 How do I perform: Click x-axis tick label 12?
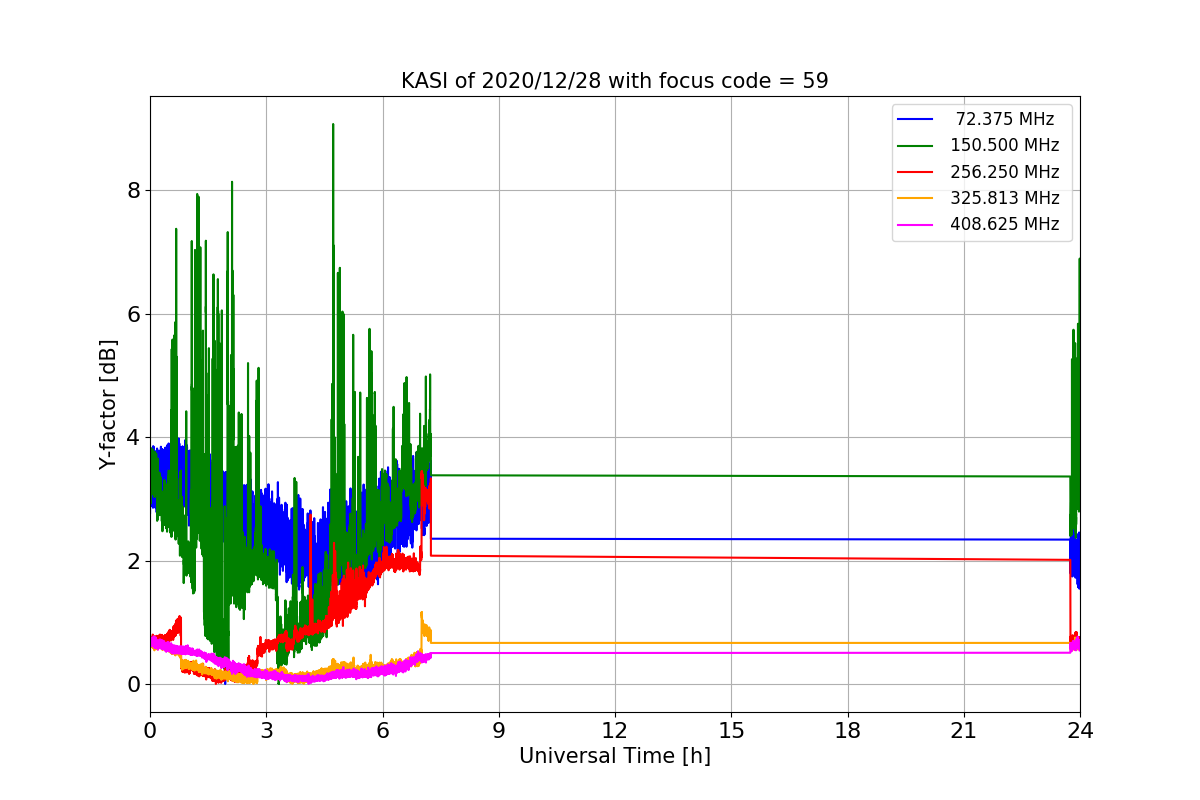tap(615, 731)
